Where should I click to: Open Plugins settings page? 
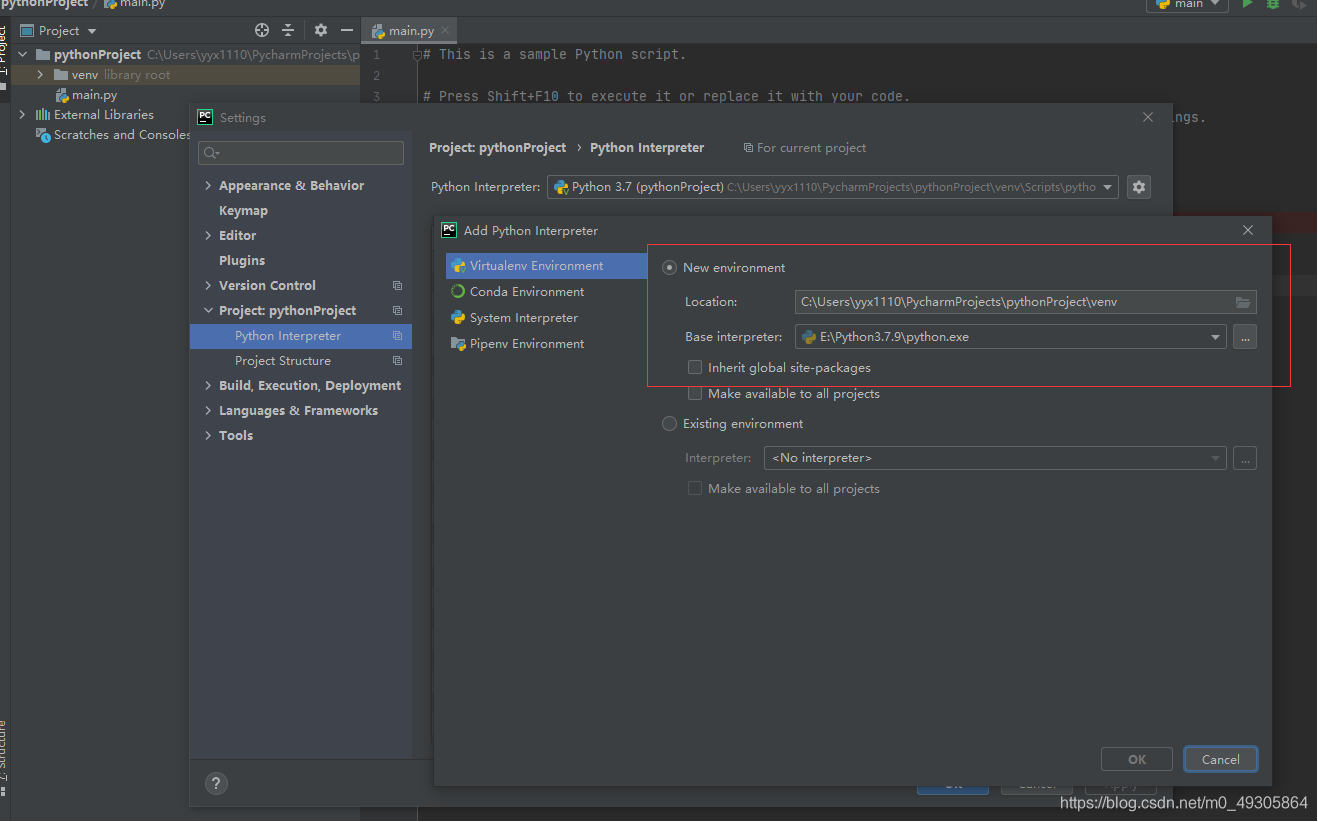click(242, 261)
